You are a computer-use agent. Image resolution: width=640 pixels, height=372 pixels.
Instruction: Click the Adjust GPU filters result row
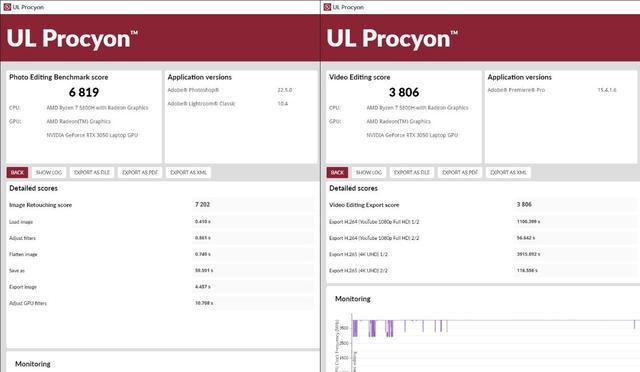click(161, 303)
